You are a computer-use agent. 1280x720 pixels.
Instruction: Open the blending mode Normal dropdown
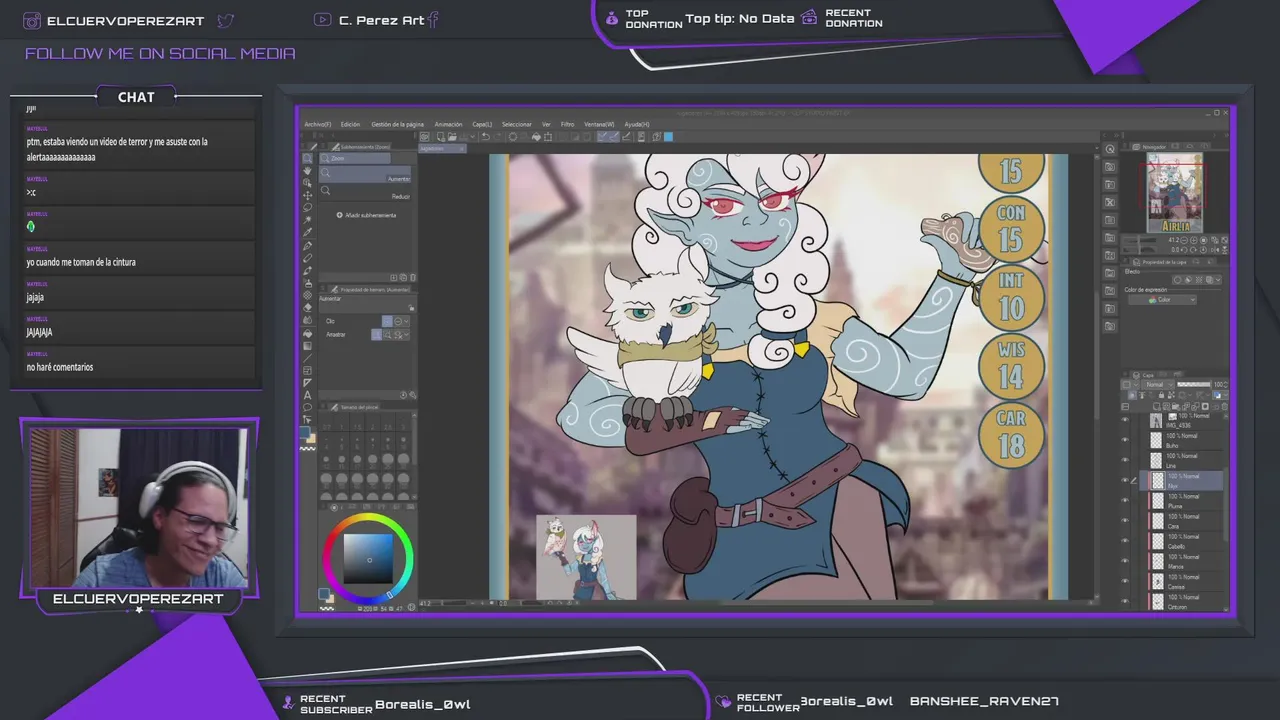click(x=1158, y=384)
